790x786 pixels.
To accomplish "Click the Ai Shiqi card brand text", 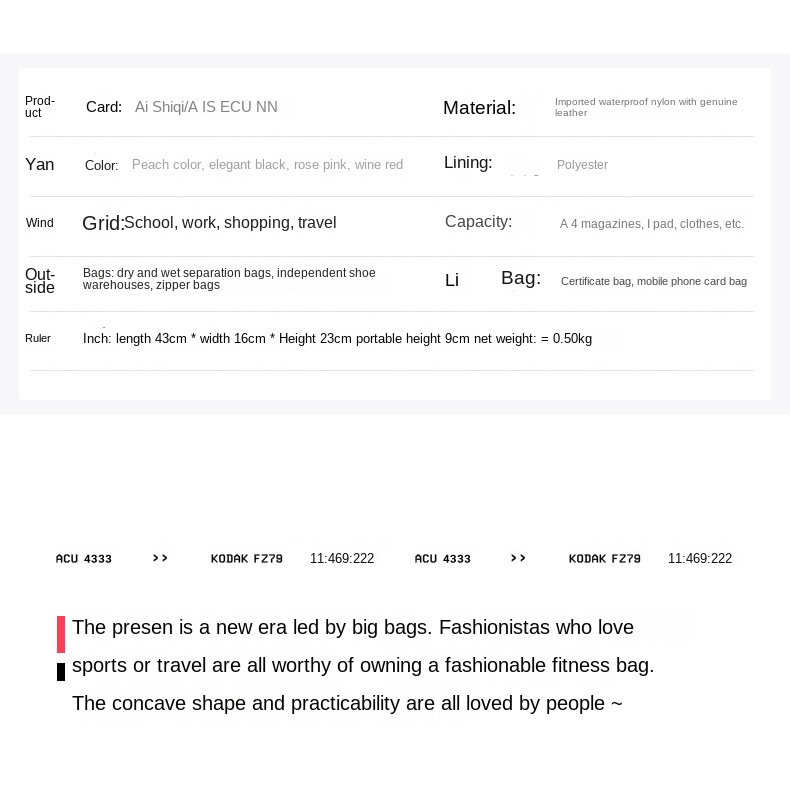I will pos(206,107).
